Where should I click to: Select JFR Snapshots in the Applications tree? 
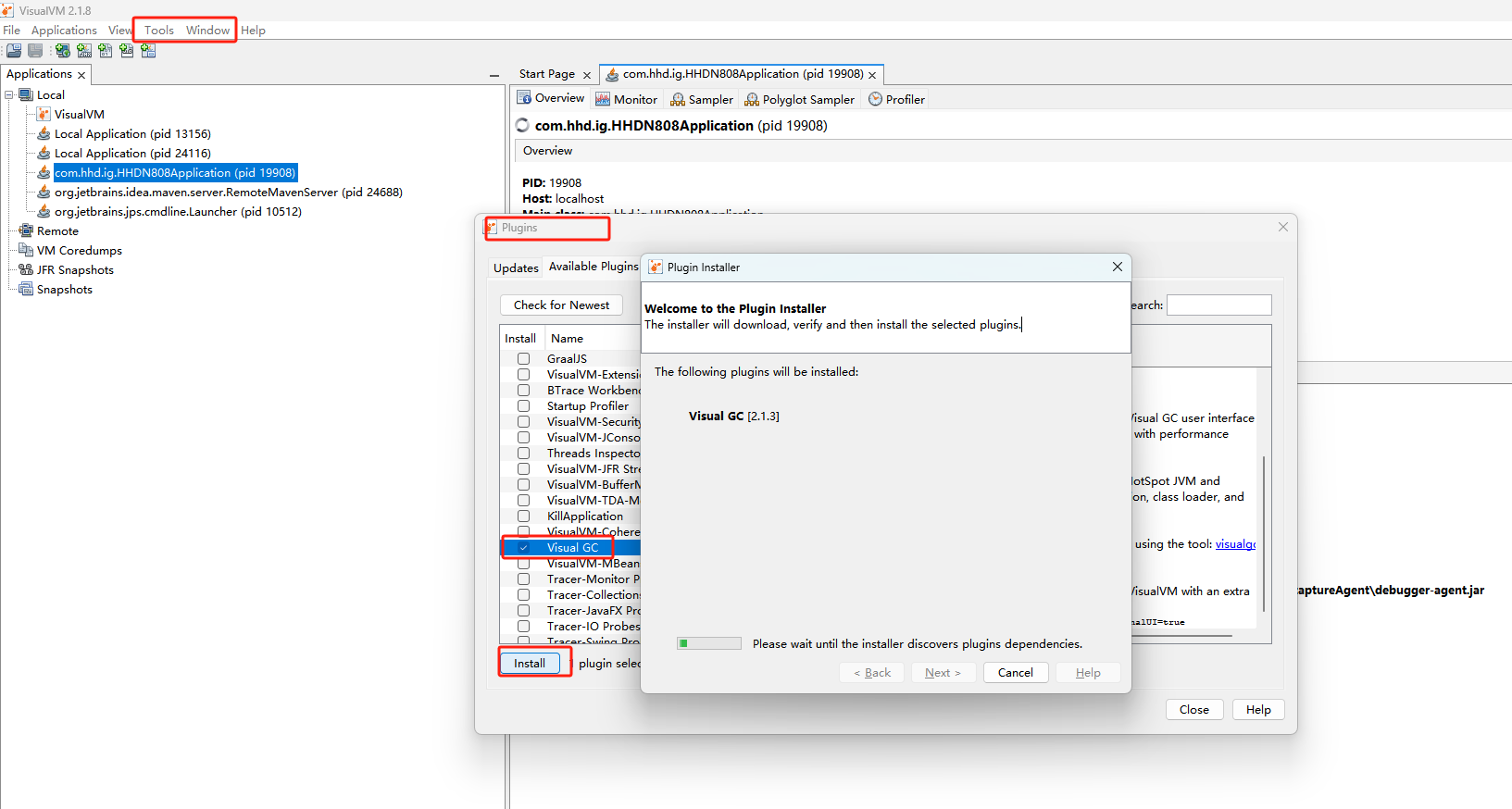click(x=74, y=270)
